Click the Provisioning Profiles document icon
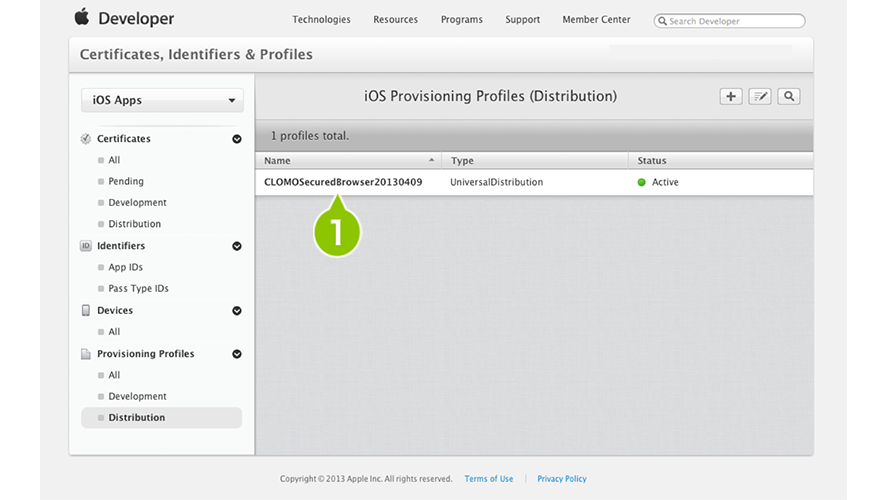The image size is (889, 500). tap(86, 354)
